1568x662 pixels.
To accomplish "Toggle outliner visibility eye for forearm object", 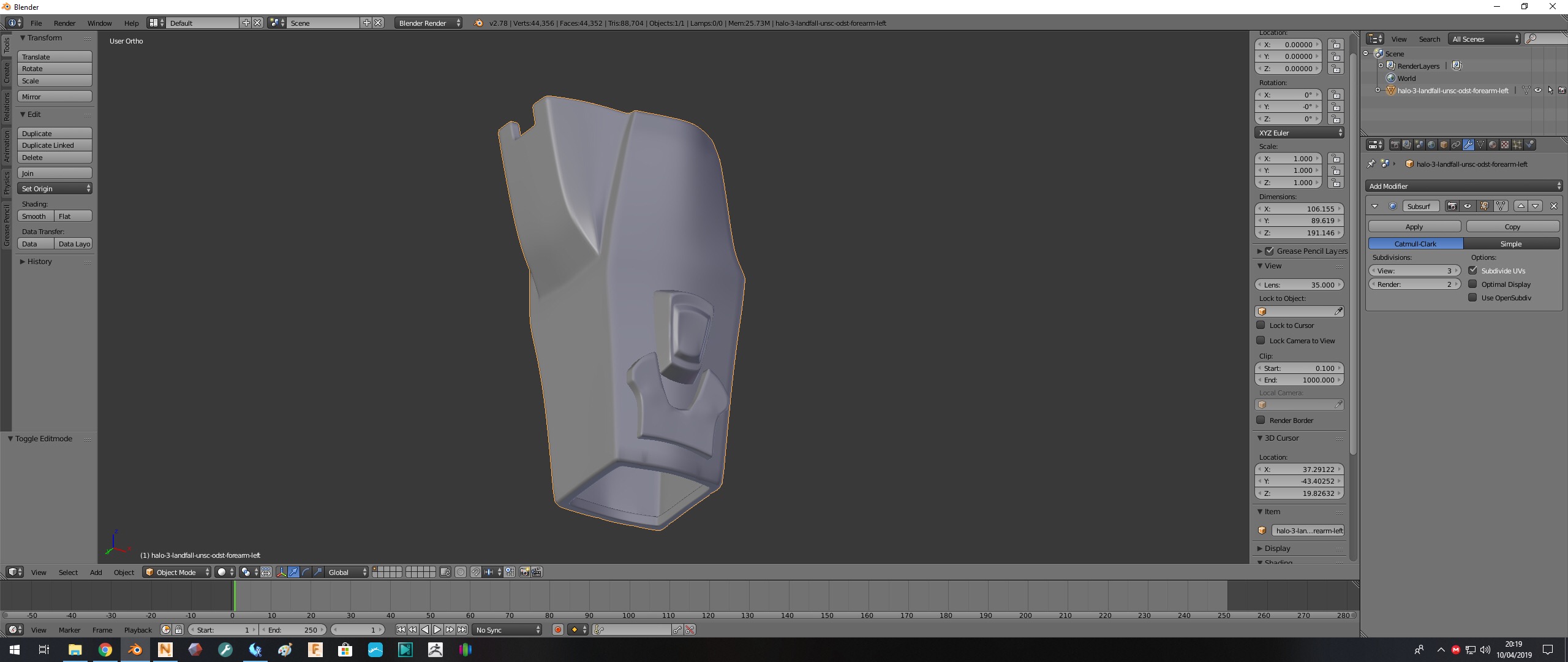I will [x=1538, y=90].
